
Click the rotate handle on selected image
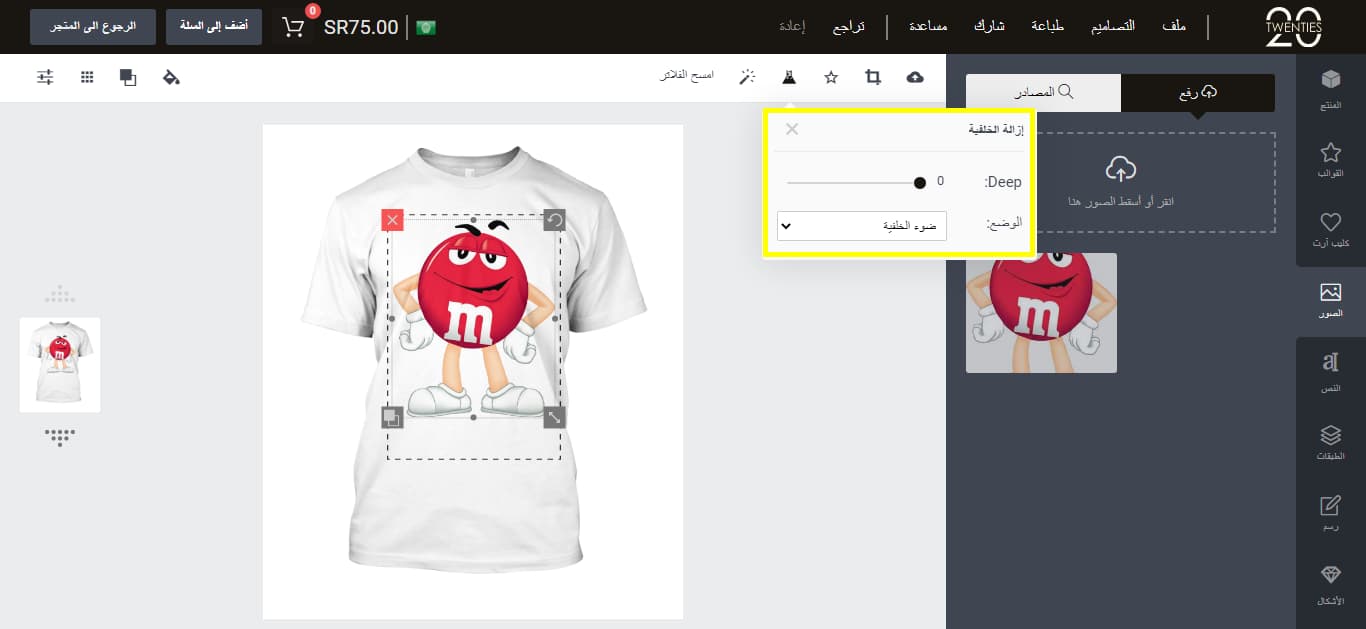point(554,219)
